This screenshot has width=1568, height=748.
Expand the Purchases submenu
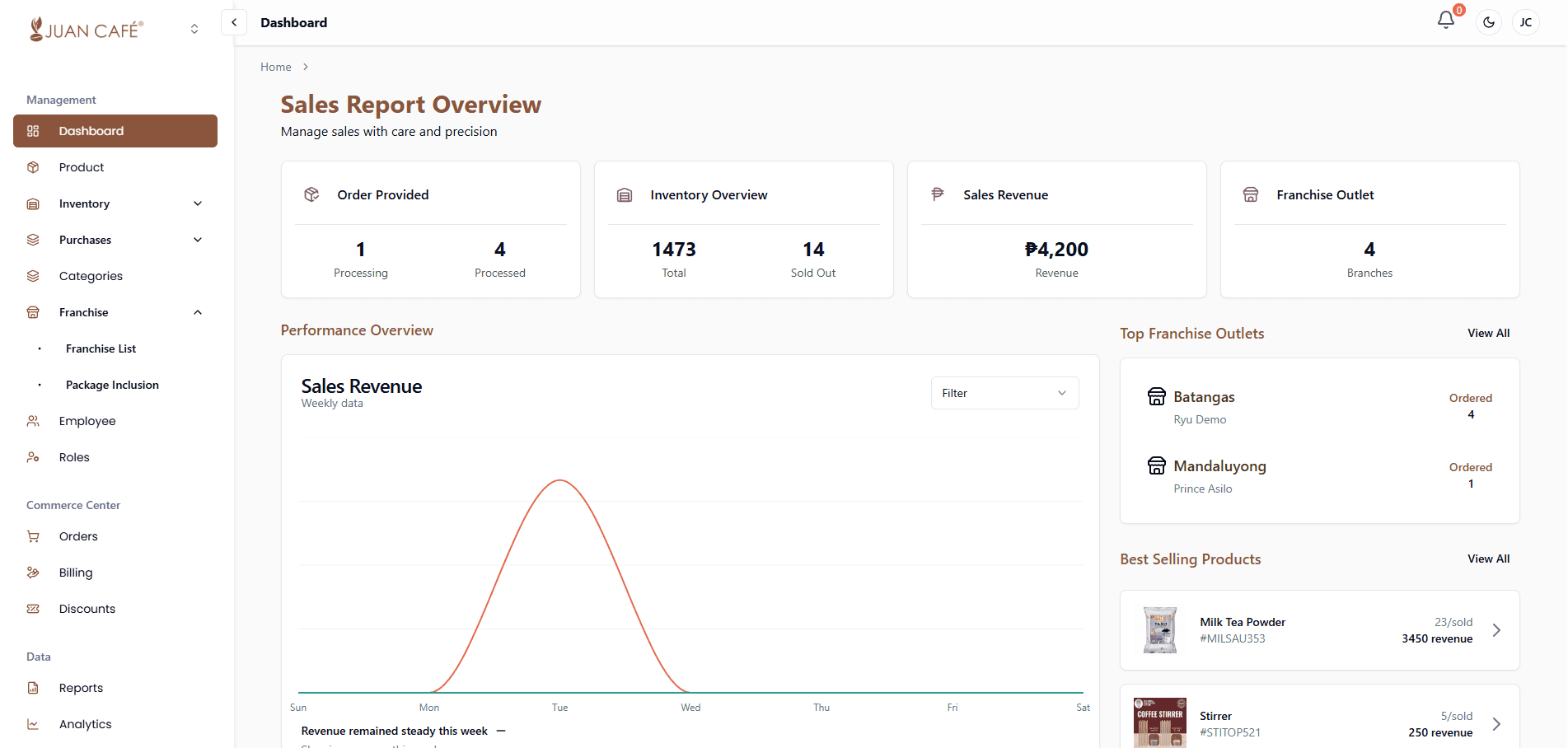coord(198,240)
